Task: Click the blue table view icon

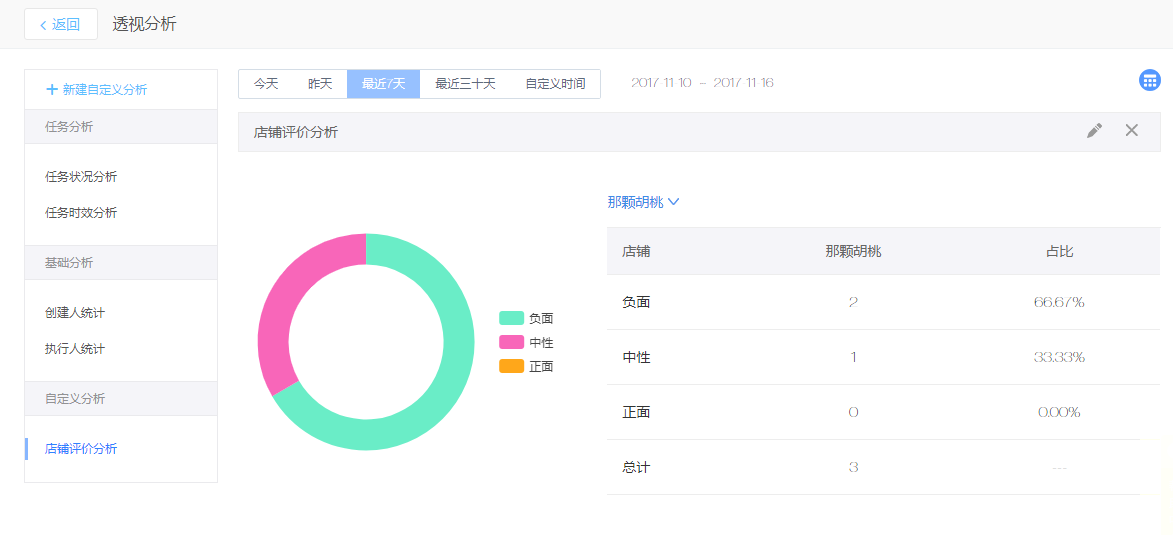Action: click(1149, 81)
